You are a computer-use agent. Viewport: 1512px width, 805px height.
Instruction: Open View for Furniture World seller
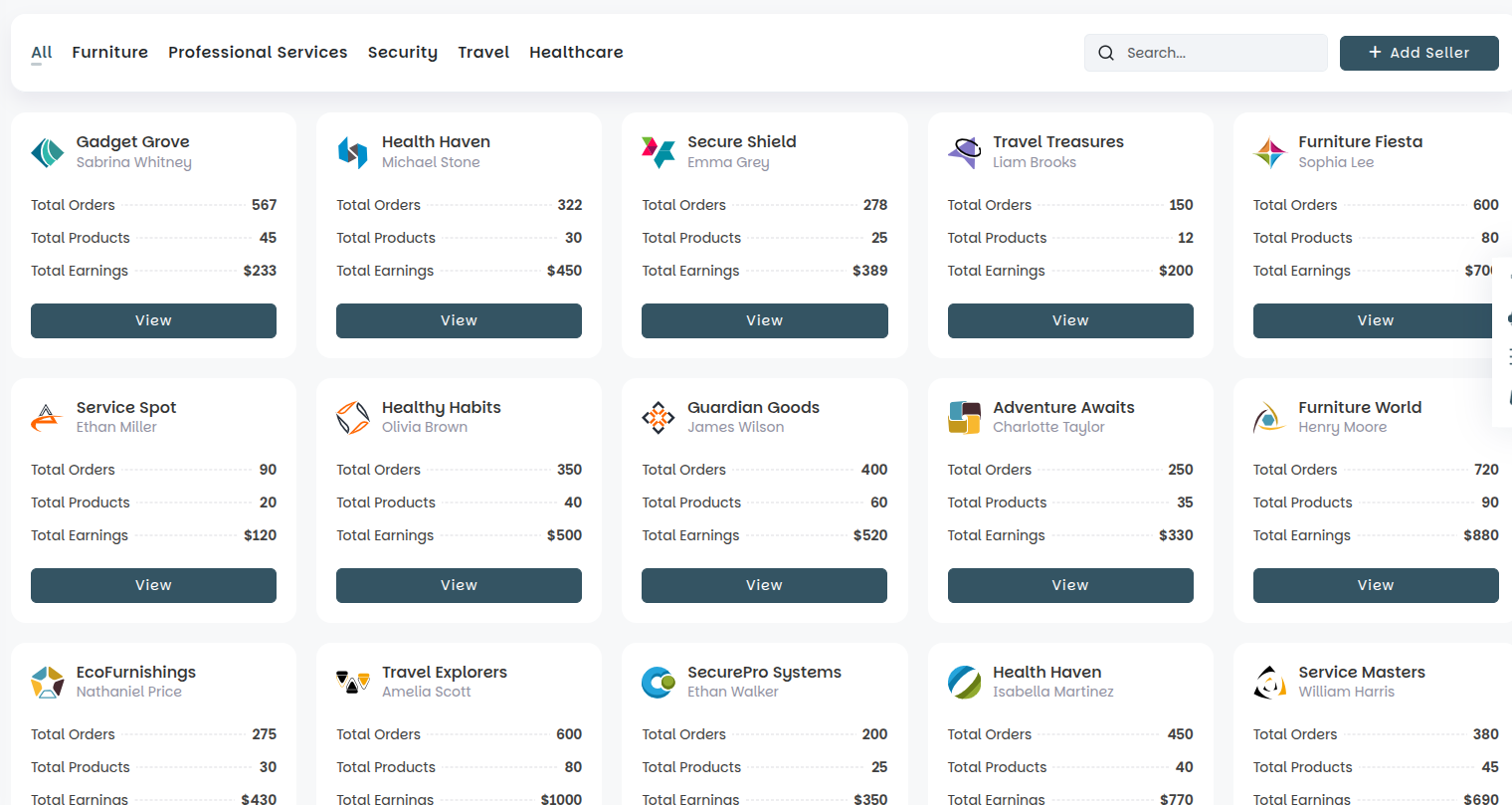1375,585
